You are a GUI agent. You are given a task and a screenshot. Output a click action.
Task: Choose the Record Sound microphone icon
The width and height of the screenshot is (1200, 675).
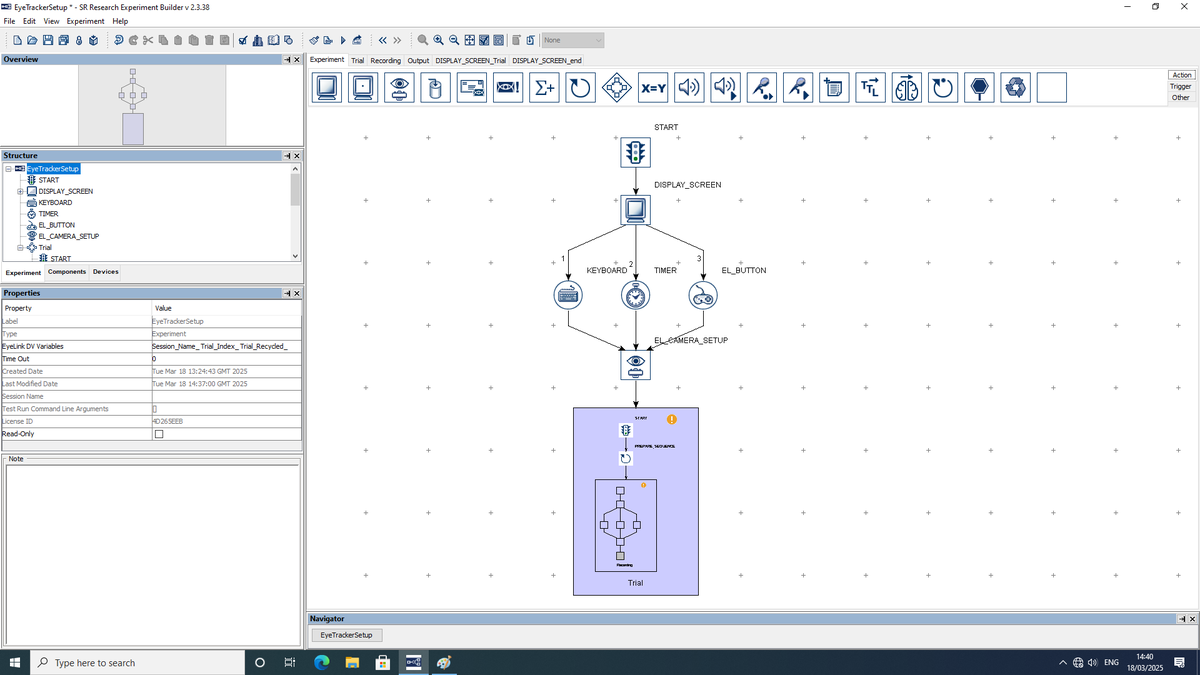click(x=762, y=88)
